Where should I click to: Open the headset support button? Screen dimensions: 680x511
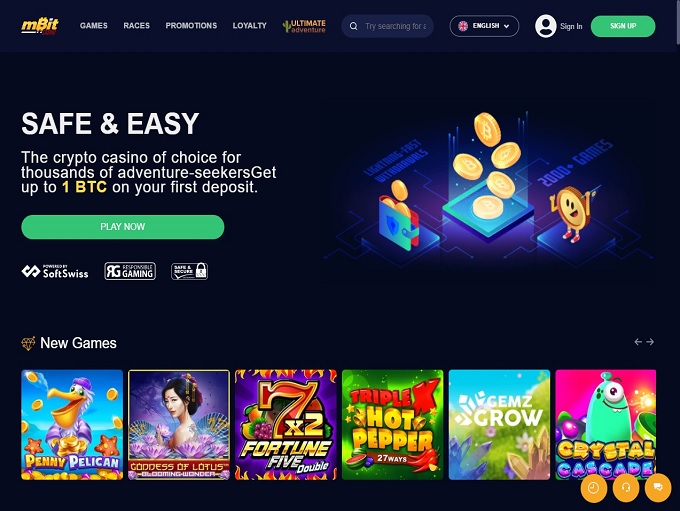point(626,488)
